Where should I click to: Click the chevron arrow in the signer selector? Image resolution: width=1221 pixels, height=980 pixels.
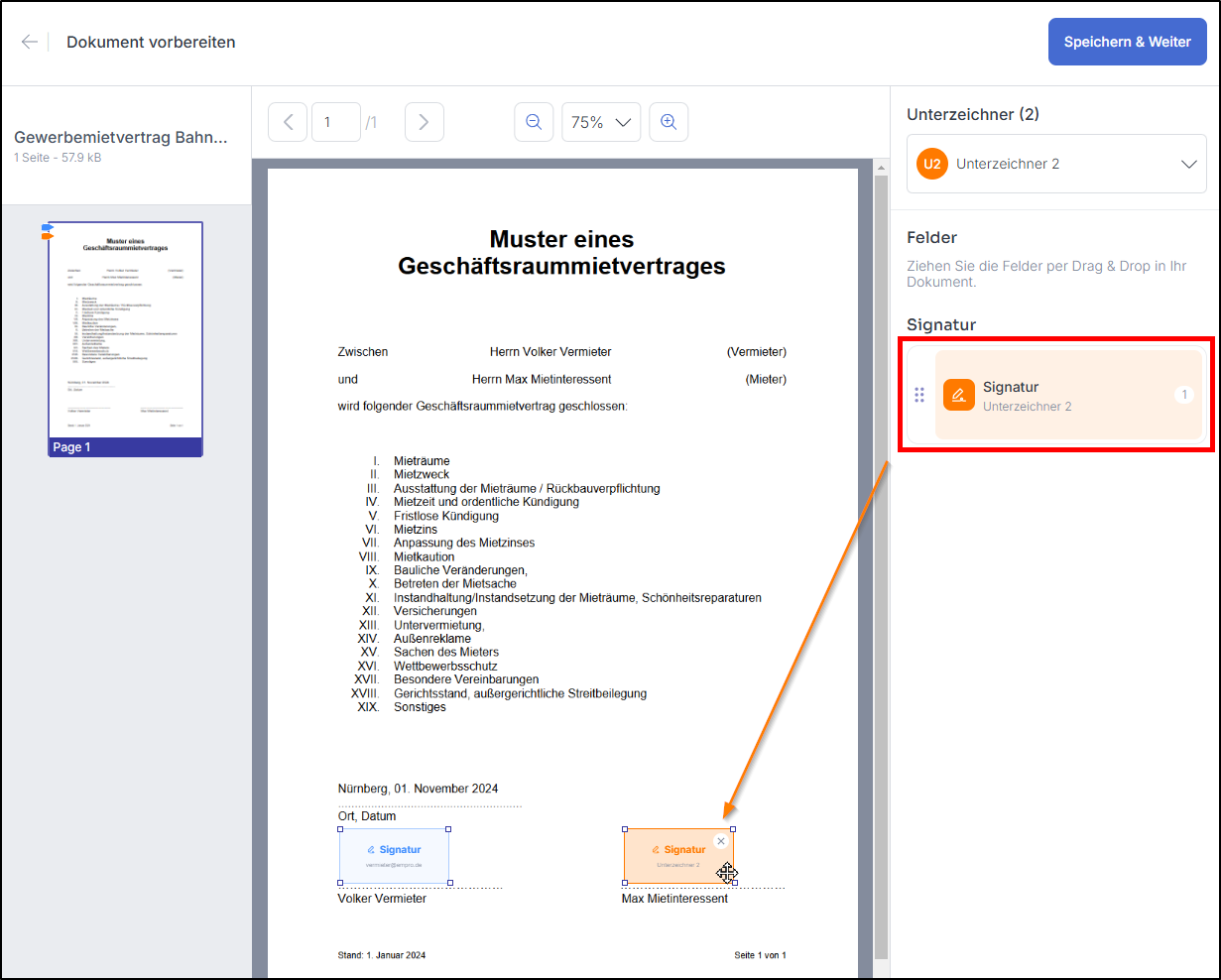click(1188, 164)
